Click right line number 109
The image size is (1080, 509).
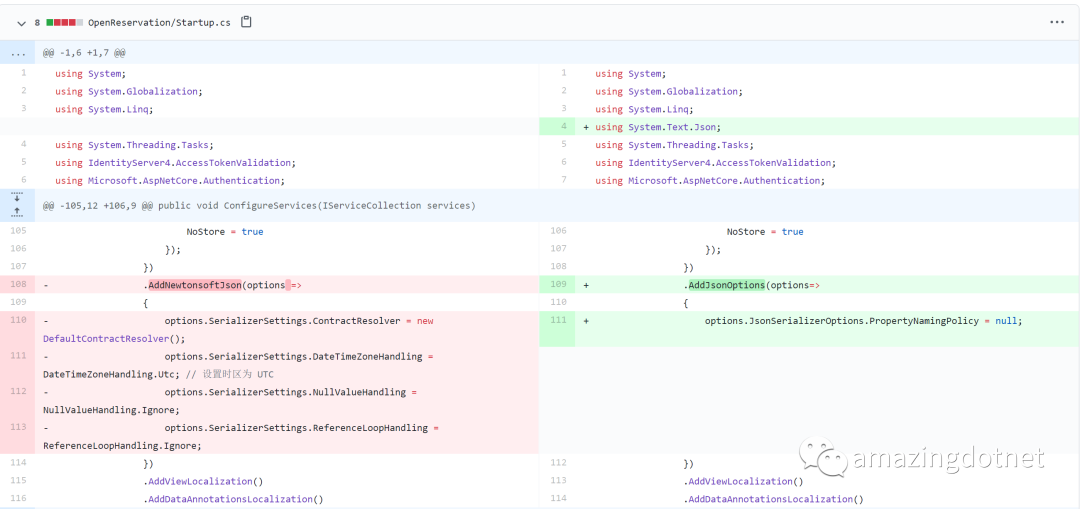557,285
